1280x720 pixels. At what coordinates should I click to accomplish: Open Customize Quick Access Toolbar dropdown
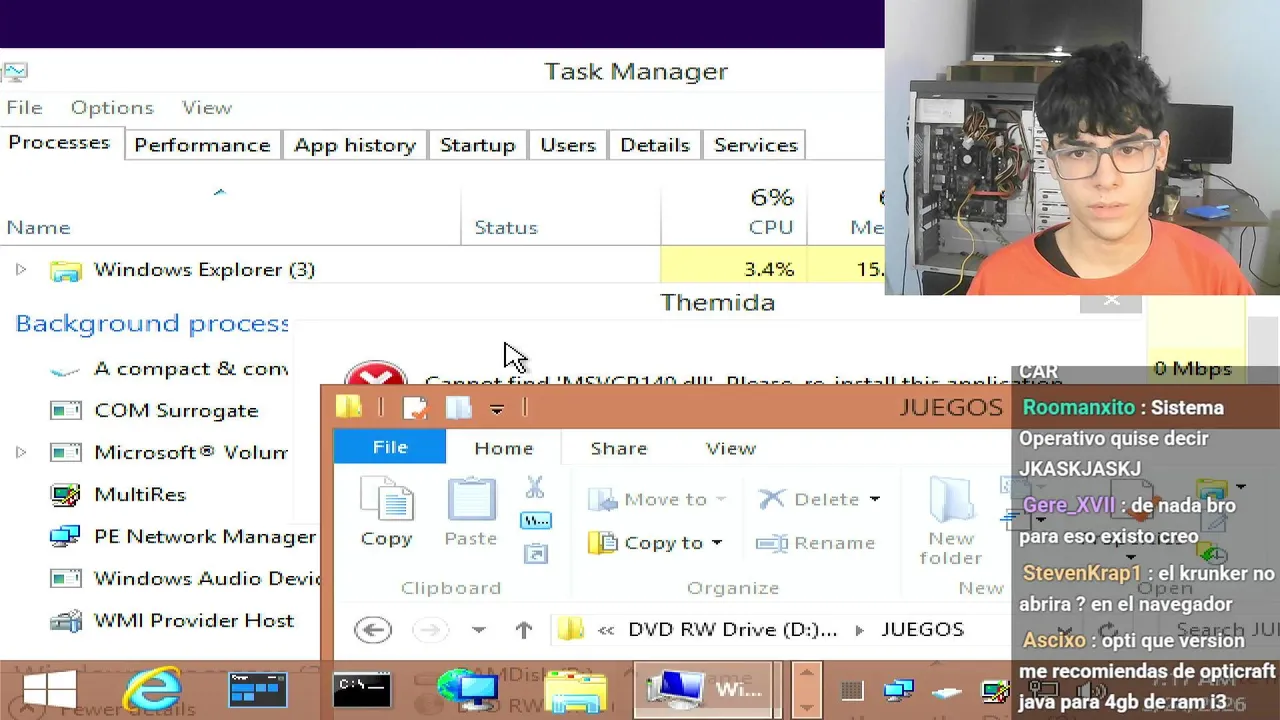497,408
